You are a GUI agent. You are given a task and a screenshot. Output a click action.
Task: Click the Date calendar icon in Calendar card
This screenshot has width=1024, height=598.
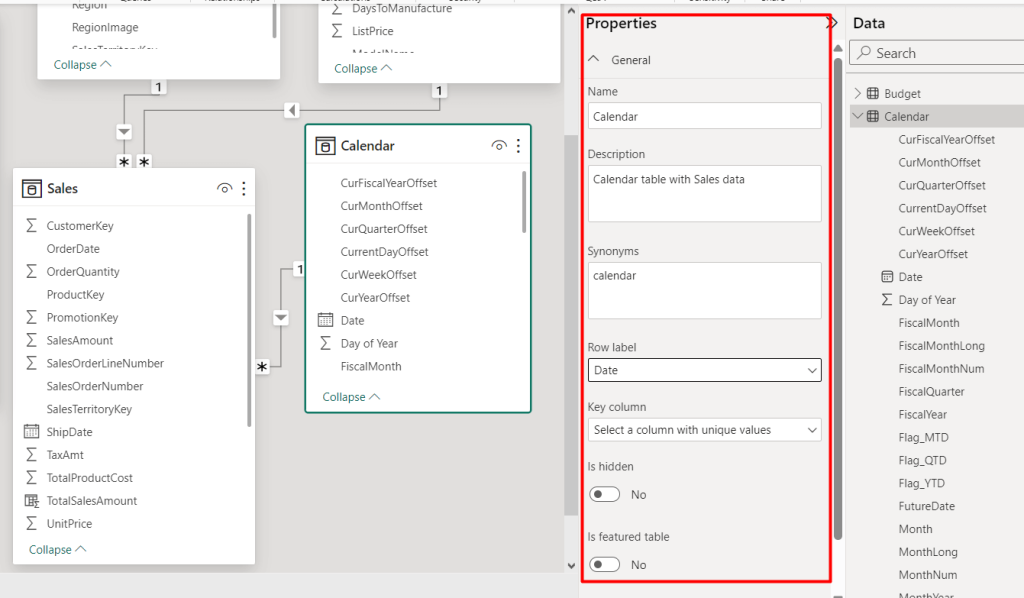[325, 320]
